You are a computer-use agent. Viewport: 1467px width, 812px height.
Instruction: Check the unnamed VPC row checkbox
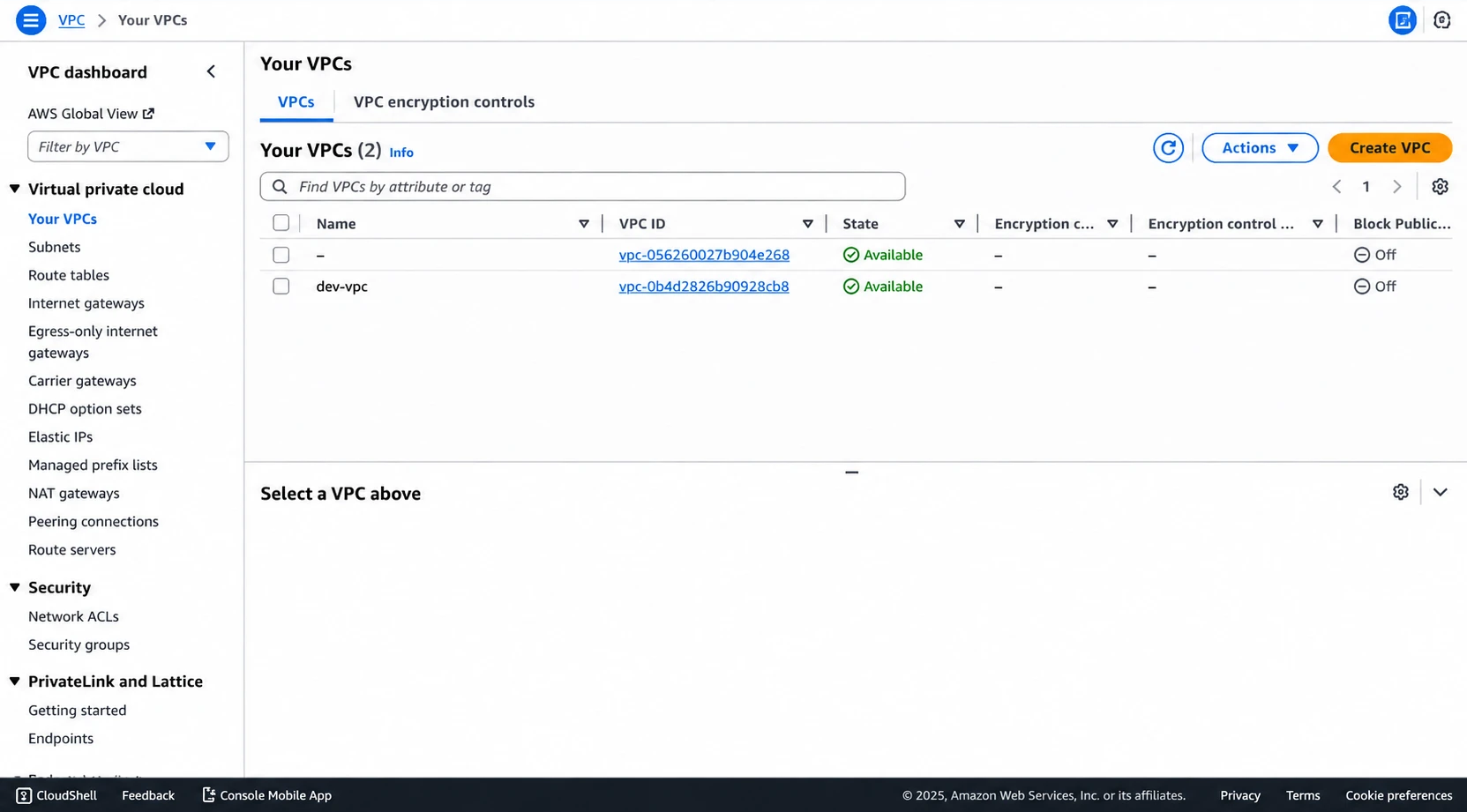[281, 255]
